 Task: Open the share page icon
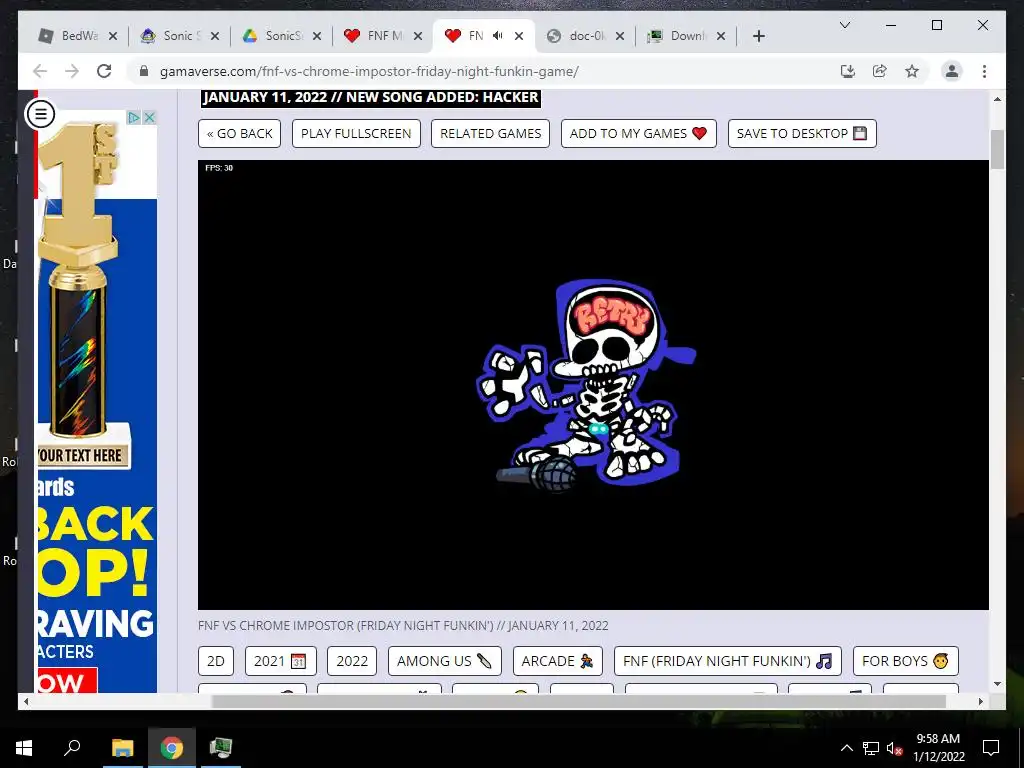tap(880, 71)
